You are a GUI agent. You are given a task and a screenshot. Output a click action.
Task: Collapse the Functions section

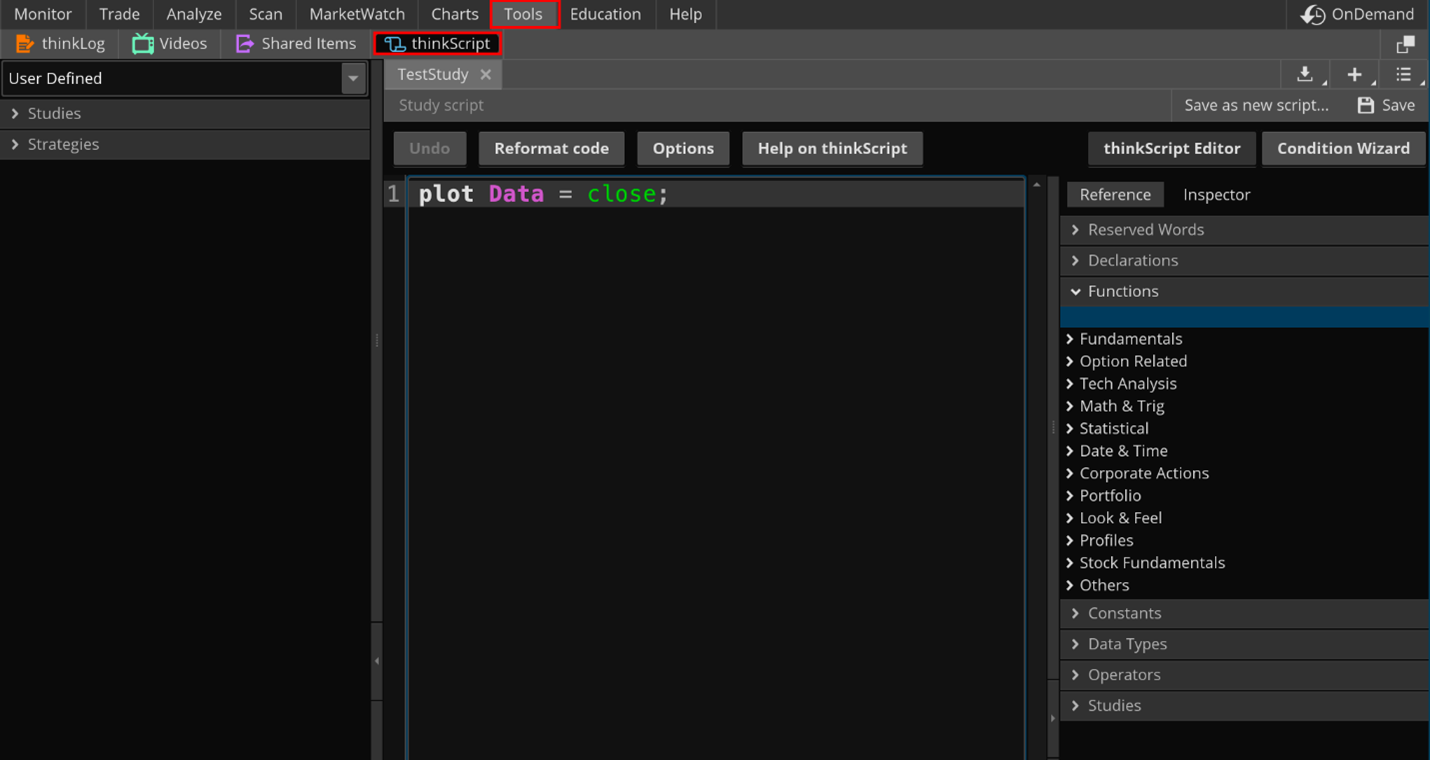tap(1244, 291)
